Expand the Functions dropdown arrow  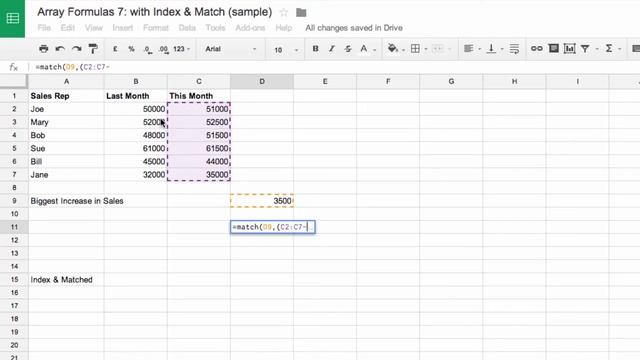click(x=620, y=49)
